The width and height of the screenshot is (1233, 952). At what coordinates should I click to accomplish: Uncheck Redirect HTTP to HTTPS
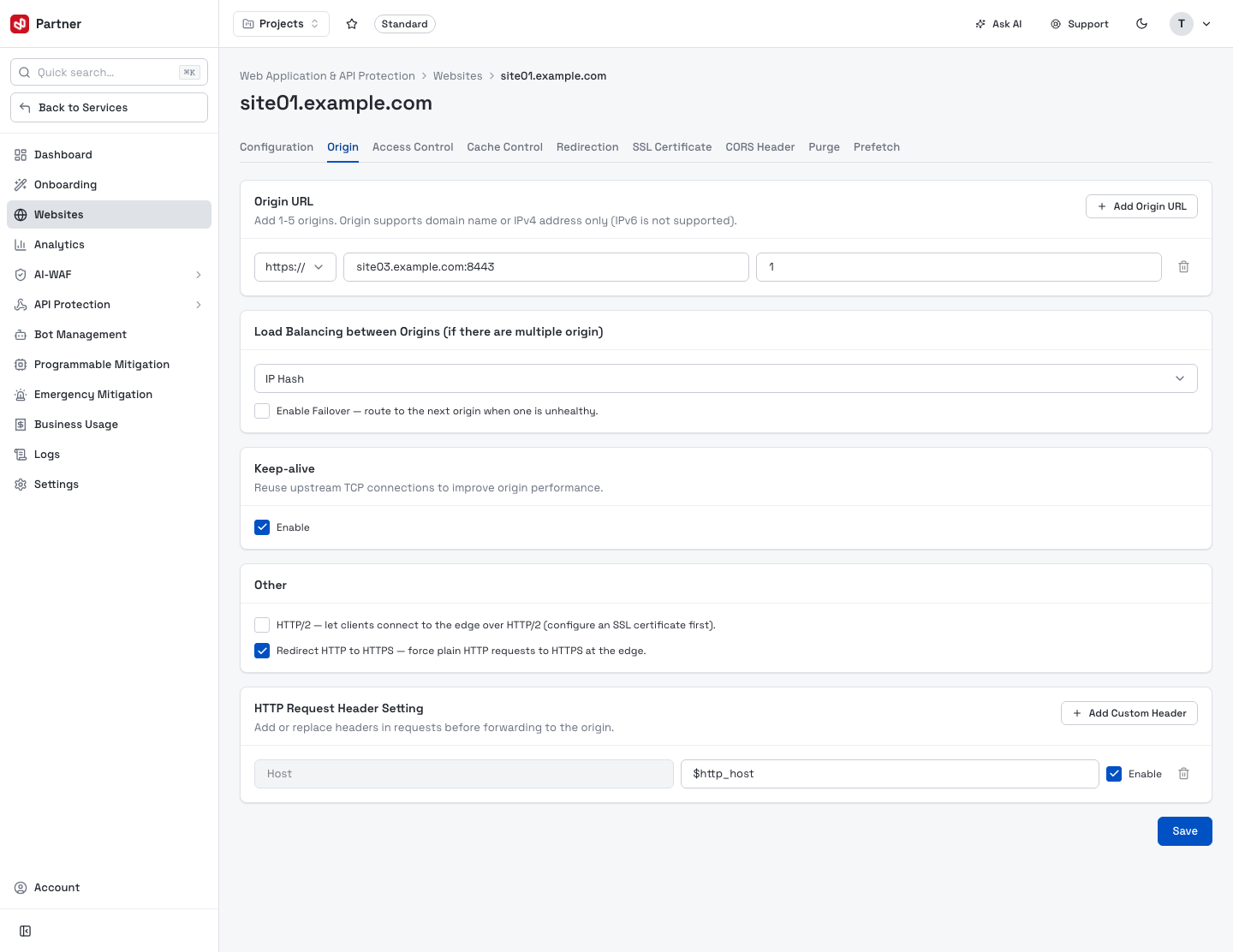[262, 651]
